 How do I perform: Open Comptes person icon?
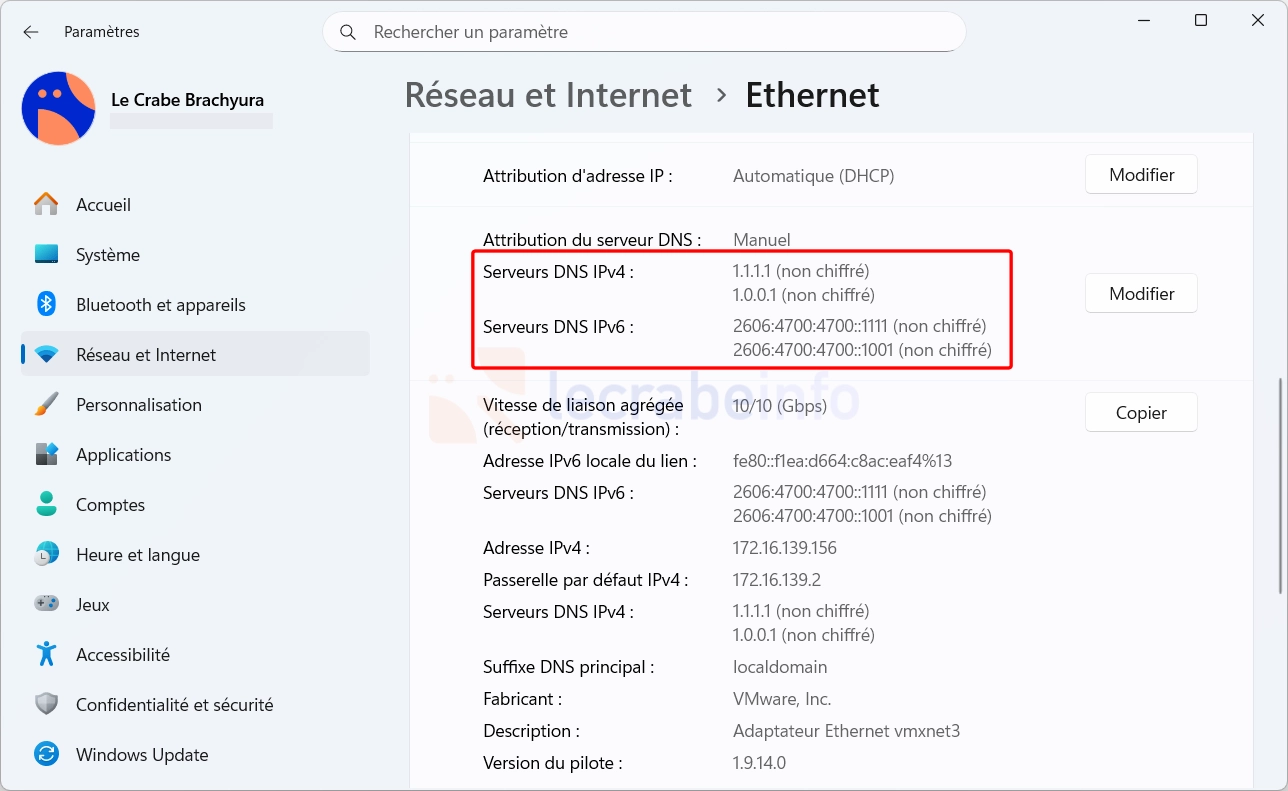pos(46,505)
